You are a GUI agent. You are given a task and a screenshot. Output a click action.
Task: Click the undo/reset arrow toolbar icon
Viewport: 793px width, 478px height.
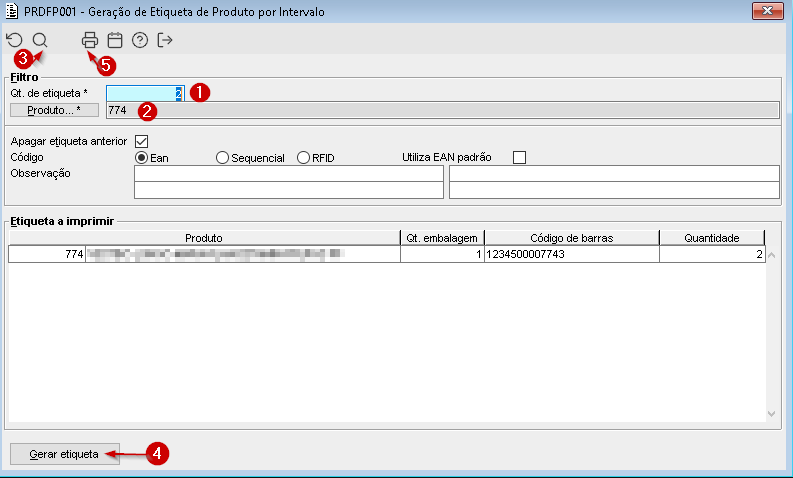tap(15, 40)
